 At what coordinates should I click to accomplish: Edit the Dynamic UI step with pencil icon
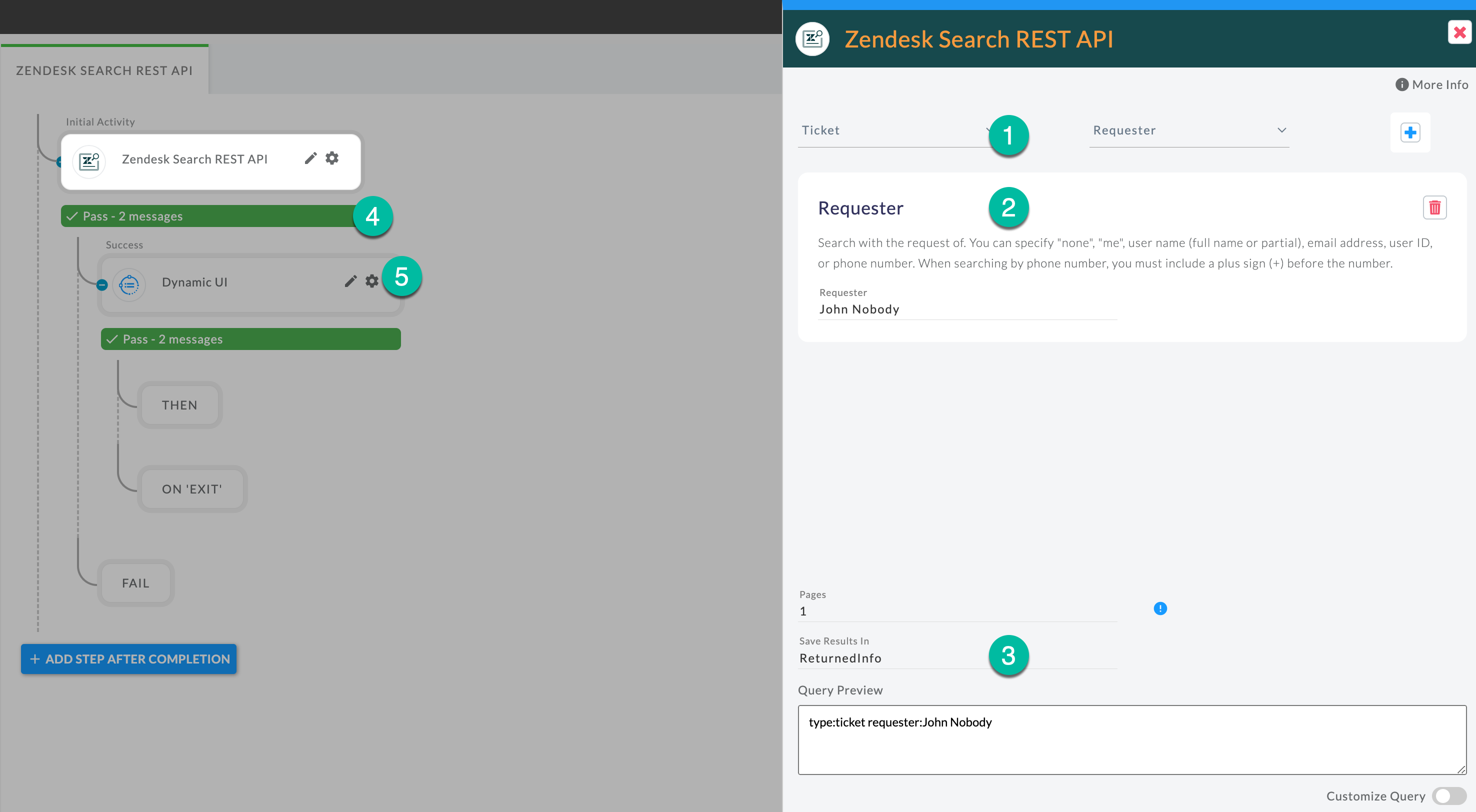pos(350,281)
